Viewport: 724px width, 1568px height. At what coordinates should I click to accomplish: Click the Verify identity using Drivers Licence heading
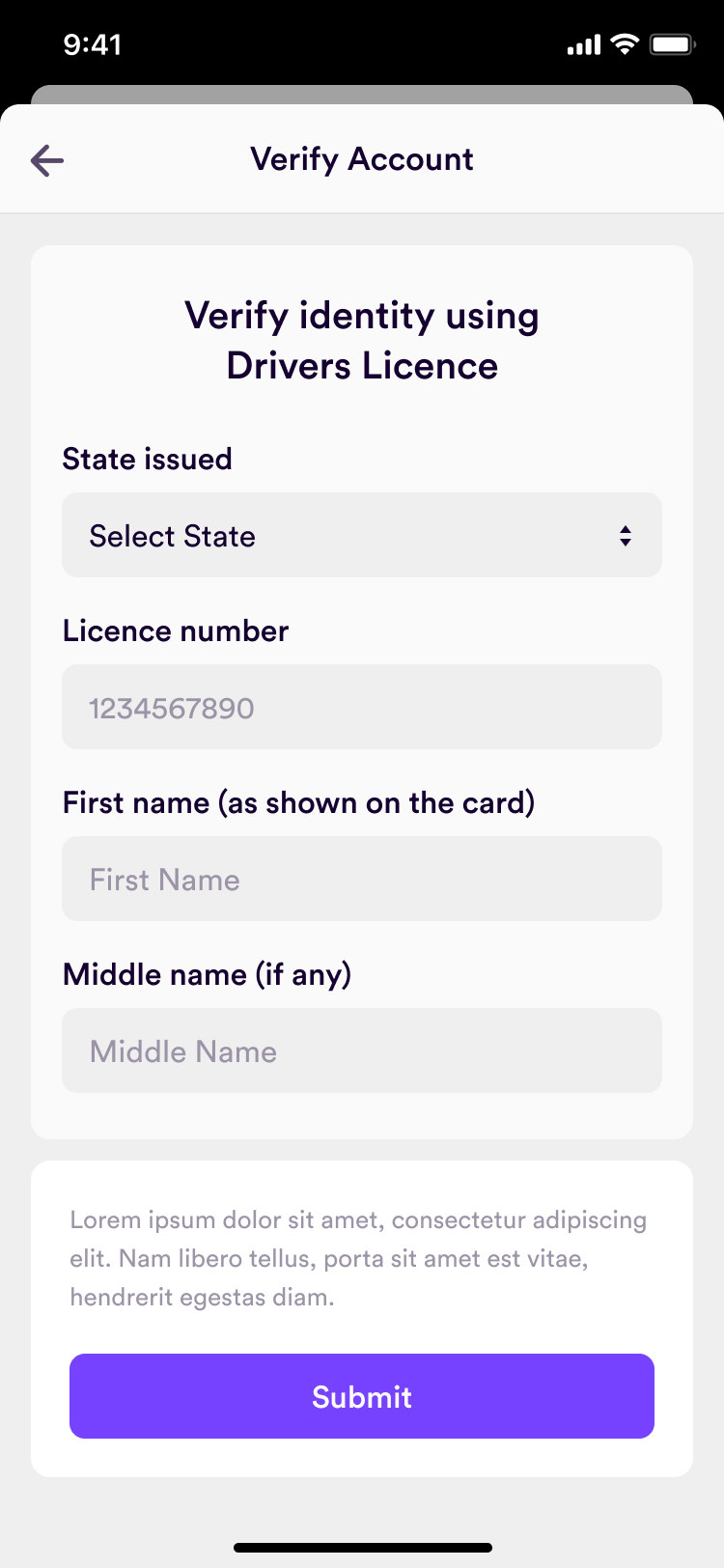[x=362, y=341]
